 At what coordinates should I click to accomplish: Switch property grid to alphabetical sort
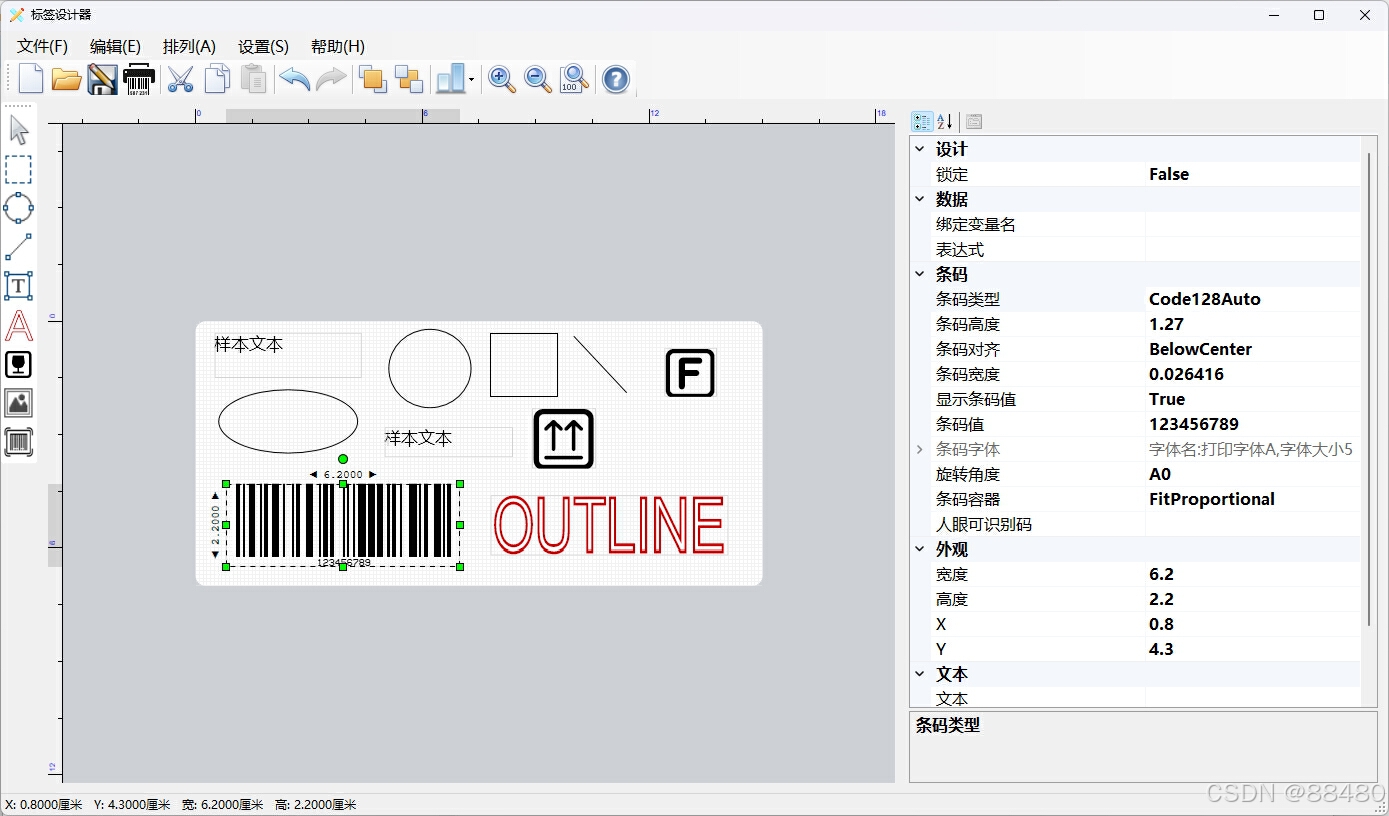[945, 122]
